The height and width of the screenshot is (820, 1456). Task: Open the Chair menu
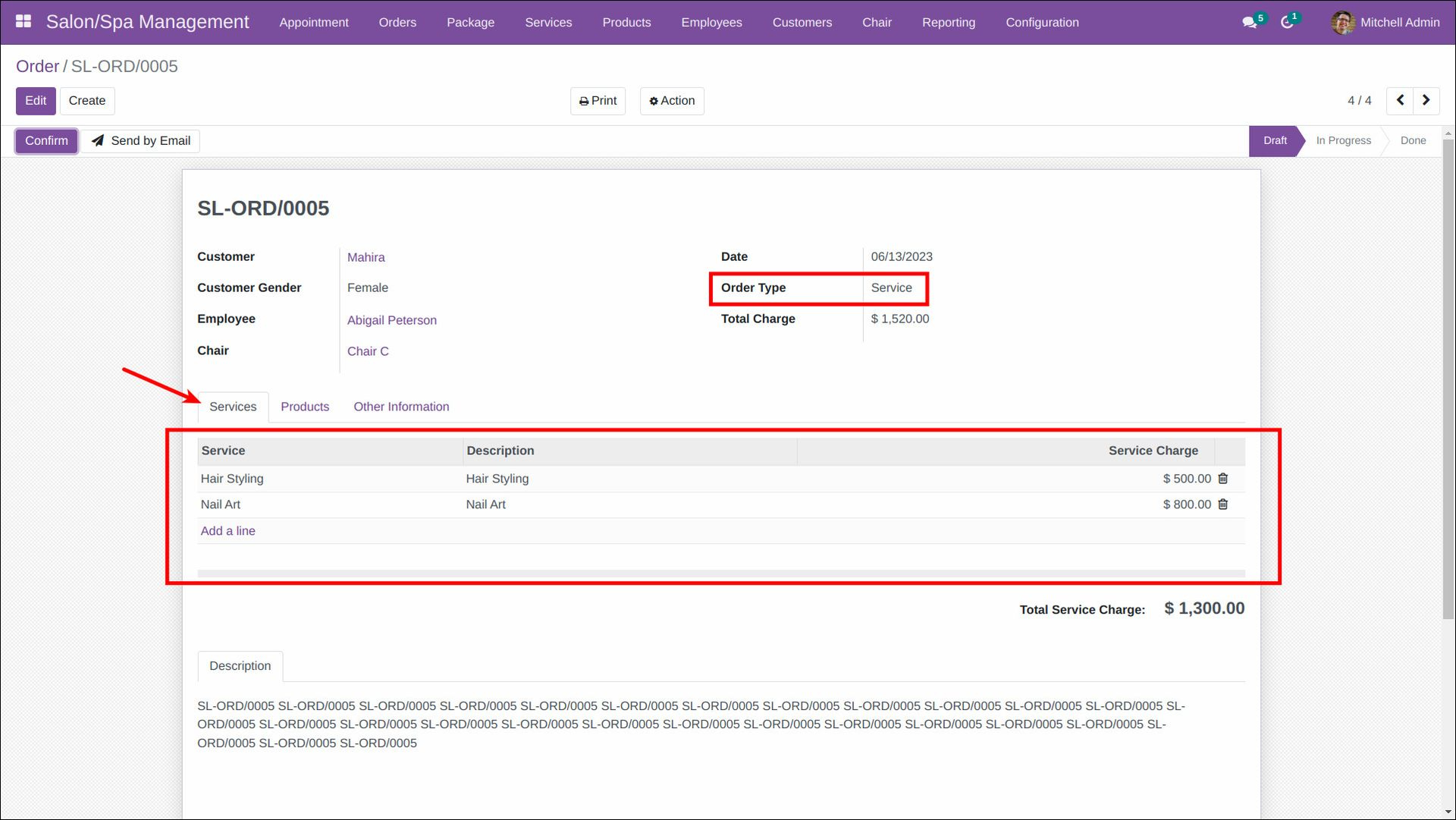click(x=877, y=23)
